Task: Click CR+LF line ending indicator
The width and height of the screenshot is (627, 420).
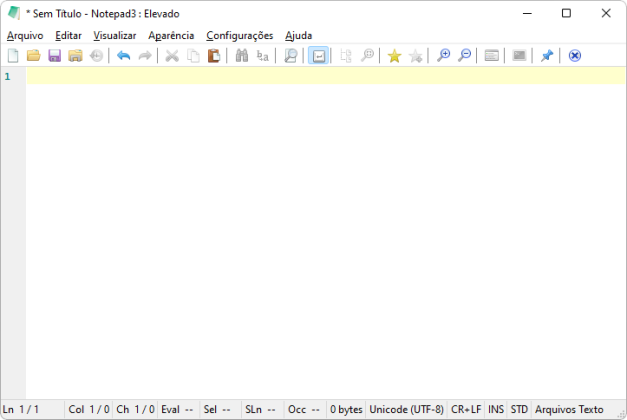Action: (466, 410)
